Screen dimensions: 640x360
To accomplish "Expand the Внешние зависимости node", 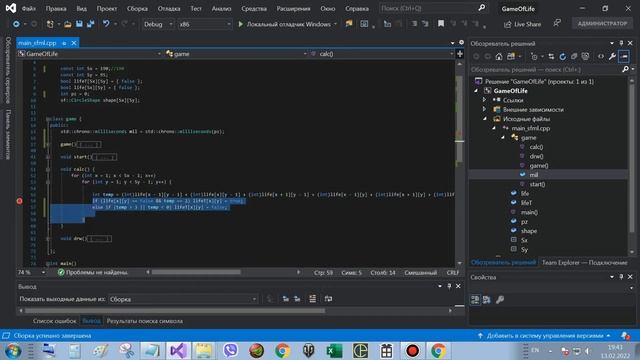I will tap(484, 109).
